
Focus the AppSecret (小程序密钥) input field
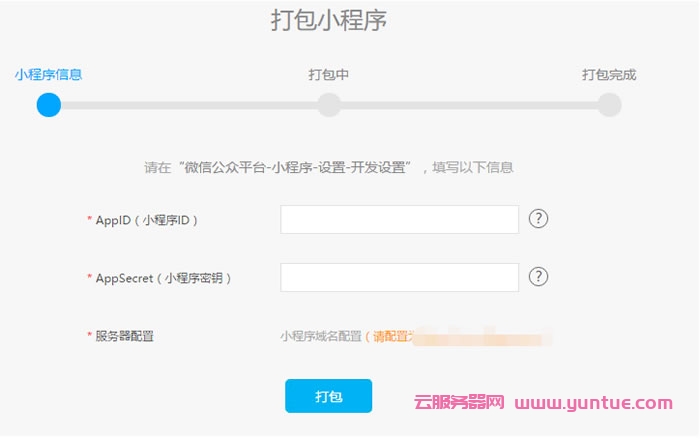point(399,277)
